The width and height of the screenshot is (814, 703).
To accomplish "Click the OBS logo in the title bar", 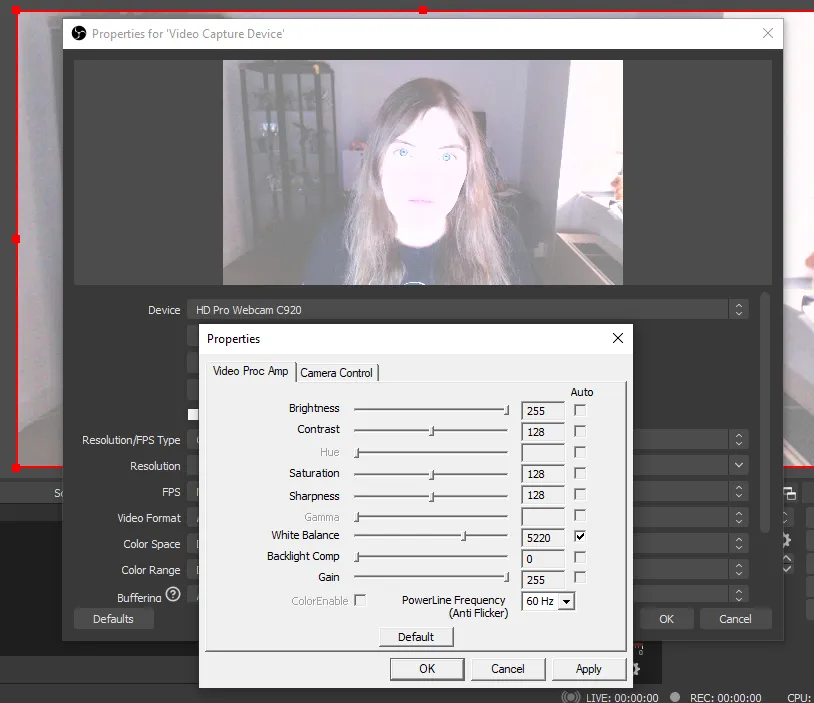I will (x=78, y=33).
